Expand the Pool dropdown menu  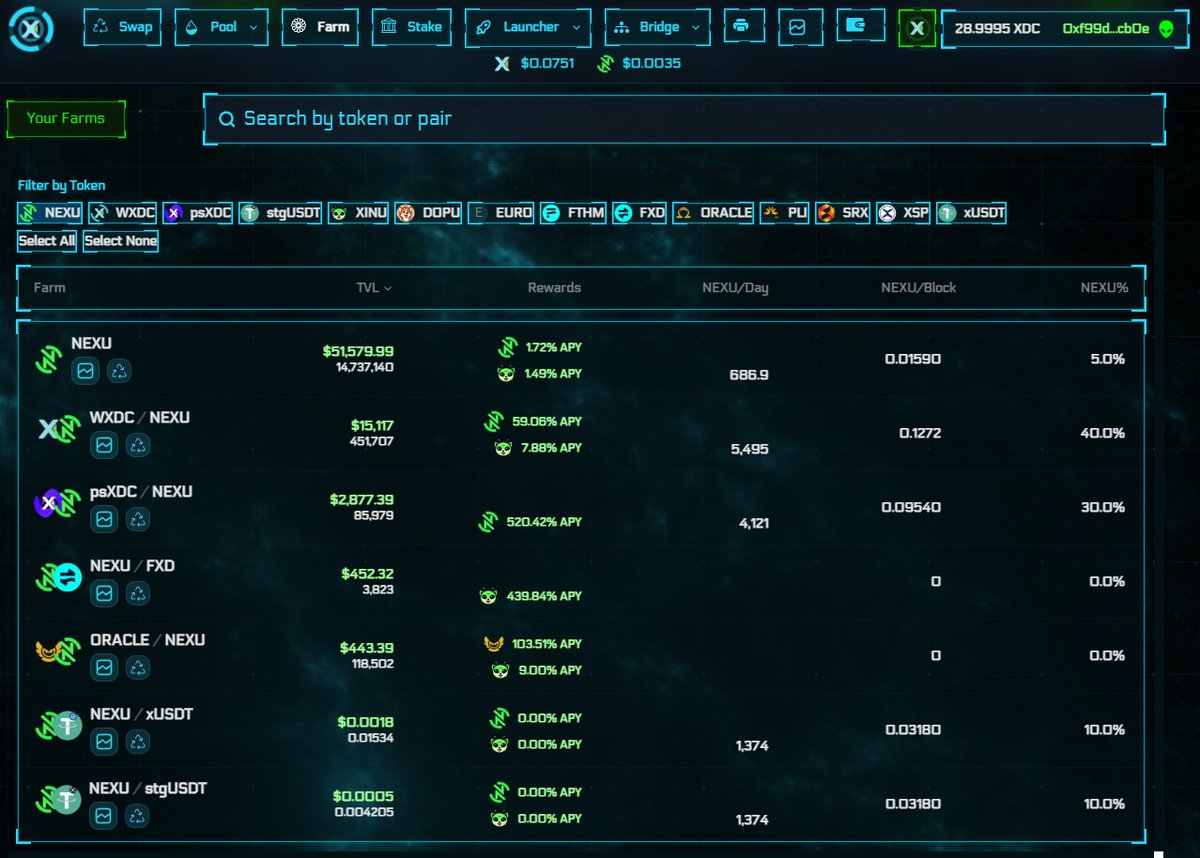[x=221, y=27]
